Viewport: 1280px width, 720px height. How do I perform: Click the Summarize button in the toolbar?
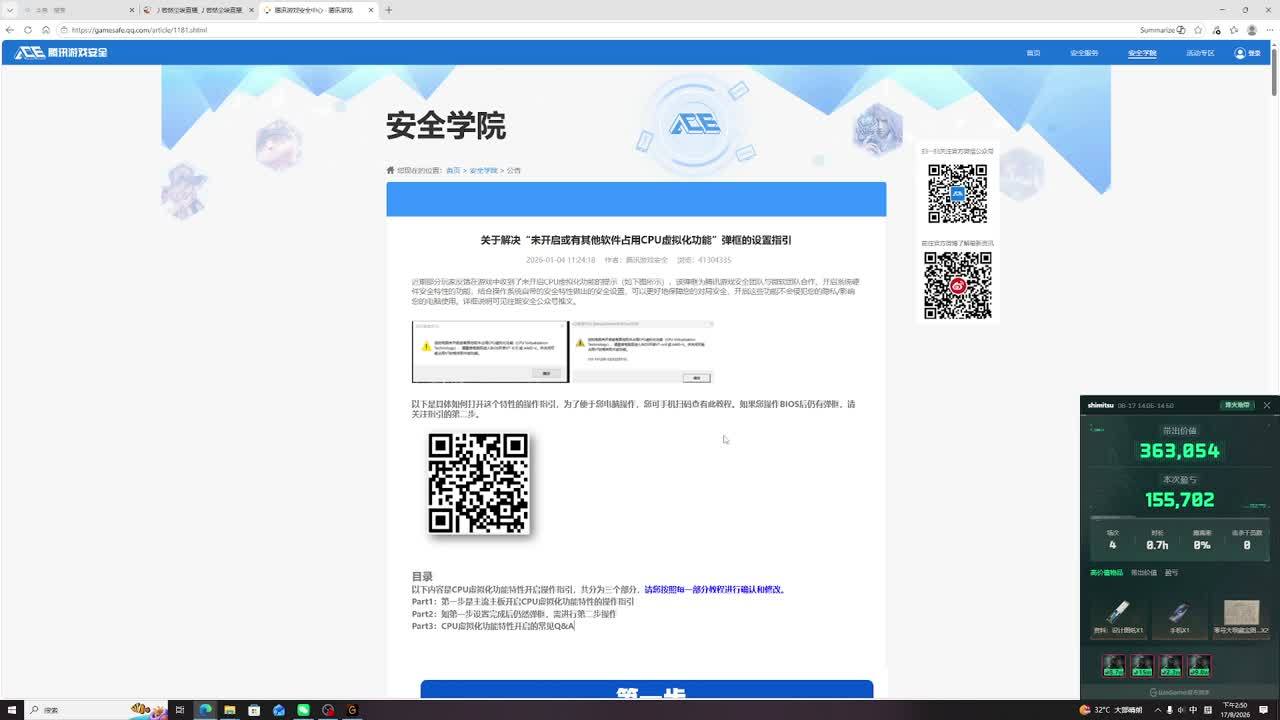[1163, 30]
